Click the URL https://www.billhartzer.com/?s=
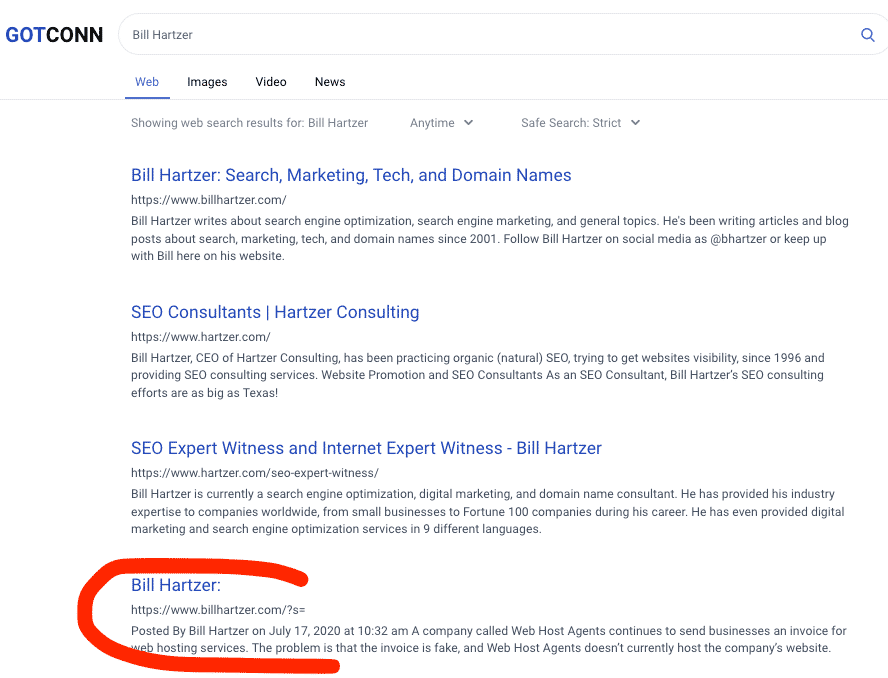Viewport: 888px width, 678px height. pyautogui.click(x=218, y=610)
